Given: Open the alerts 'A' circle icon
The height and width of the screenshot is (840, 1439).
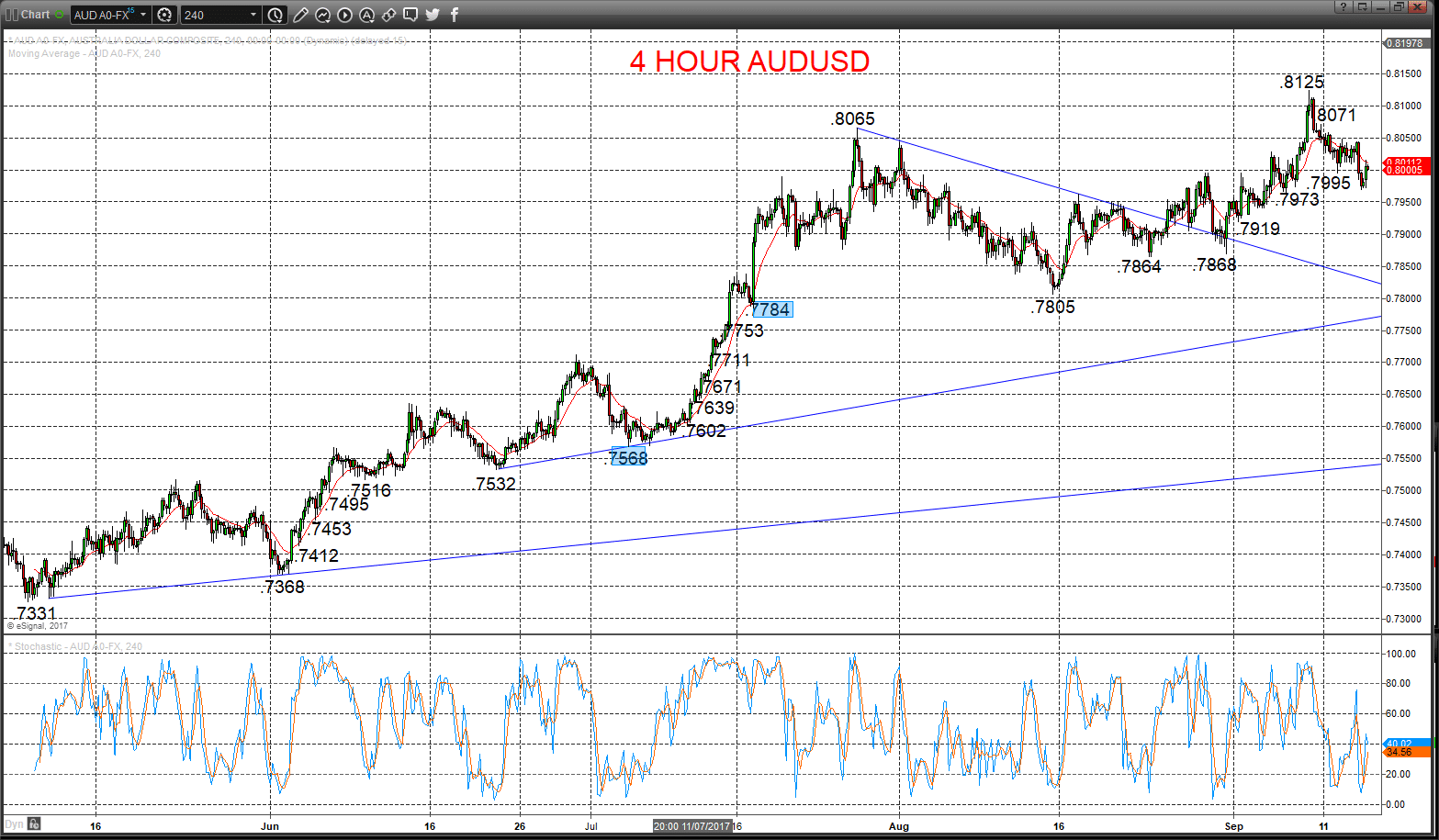Looking at the screenshot, I should point(366,15).
